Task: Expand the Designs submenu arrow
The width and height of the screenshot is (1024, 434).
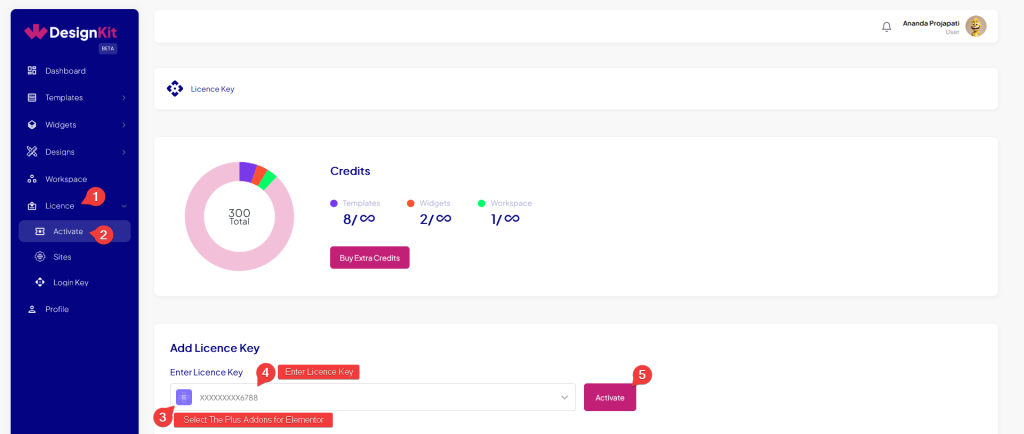Action: coord(123,152)
